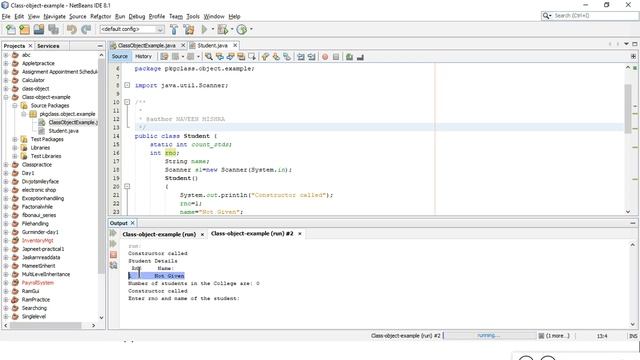Click the (1 more...) status bar link
Viewport: 640px width, 360px height.
pyautogui.click(x=558, y=336)
